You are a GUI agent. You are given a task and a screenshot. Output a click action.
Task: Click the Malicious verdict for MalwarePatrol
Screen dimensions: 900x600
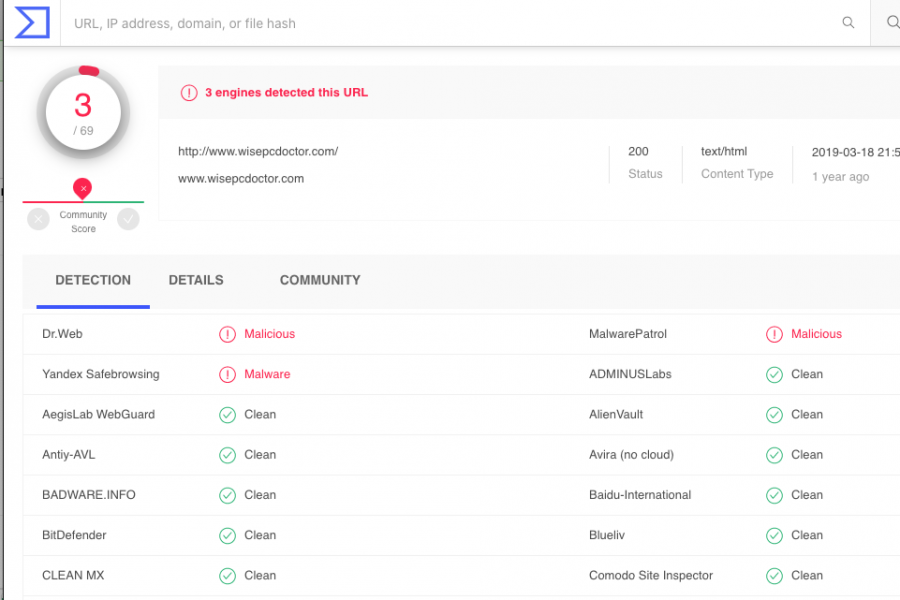tap(817, 334)
